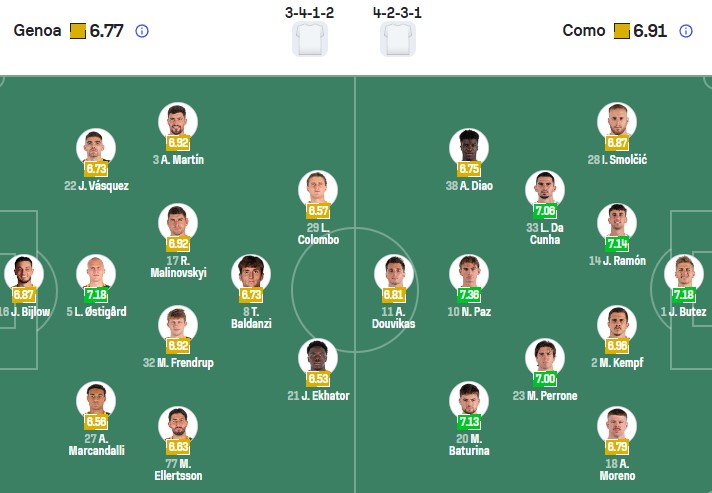This screenshot has height=493, width=712.
Task: Click A. Douvikas player photo
Action: [x=394, y=273]
